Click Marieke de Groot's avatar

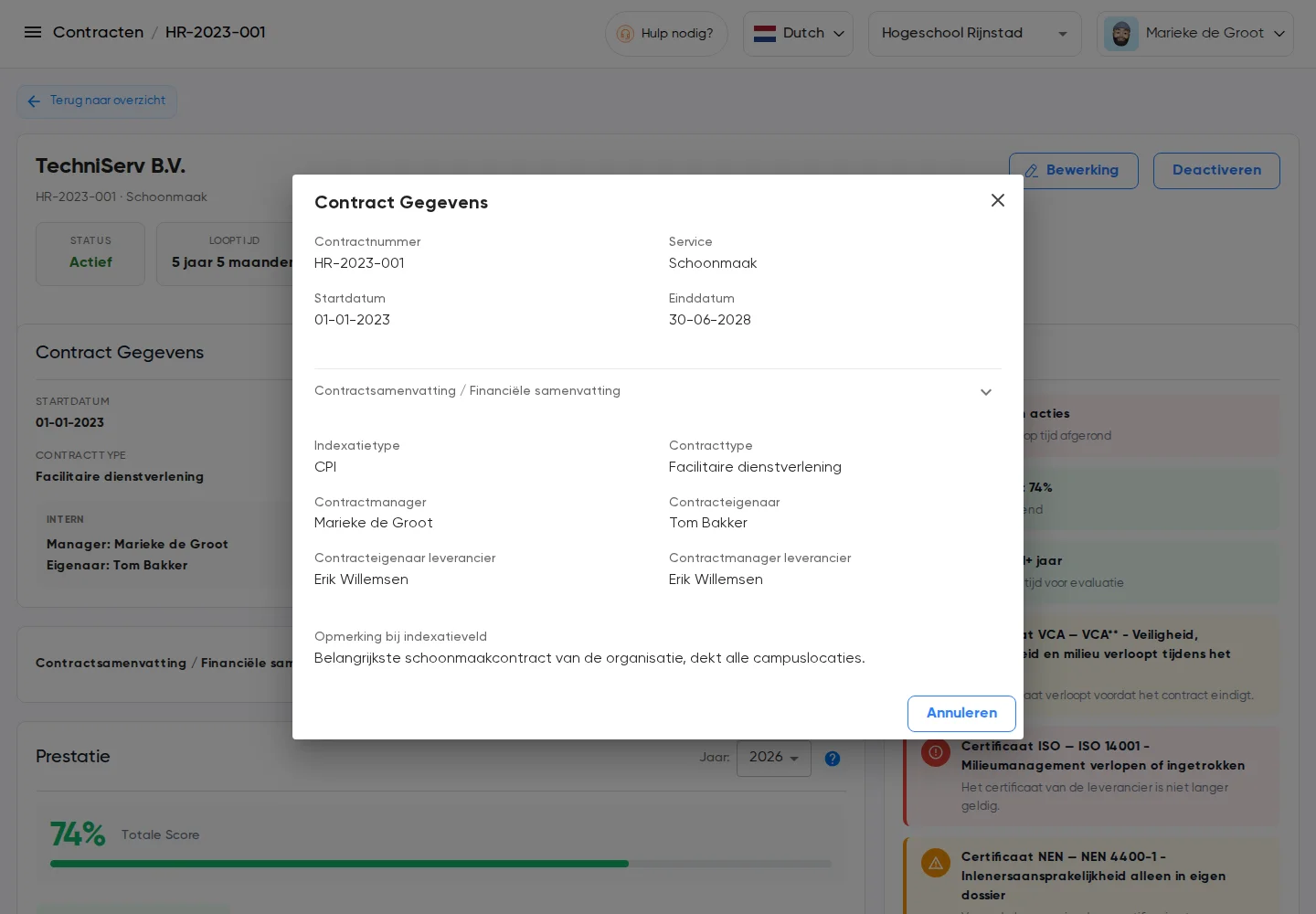click(x=1121, y=34)
